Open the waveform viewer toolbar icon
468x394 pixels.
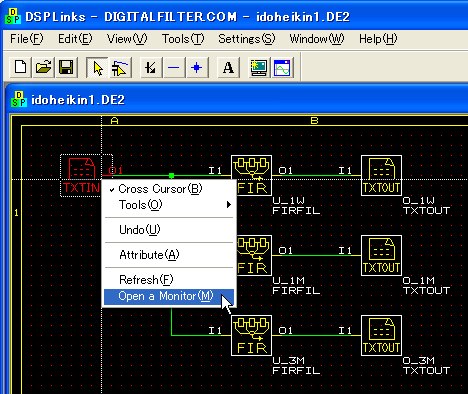click(282, 68)
